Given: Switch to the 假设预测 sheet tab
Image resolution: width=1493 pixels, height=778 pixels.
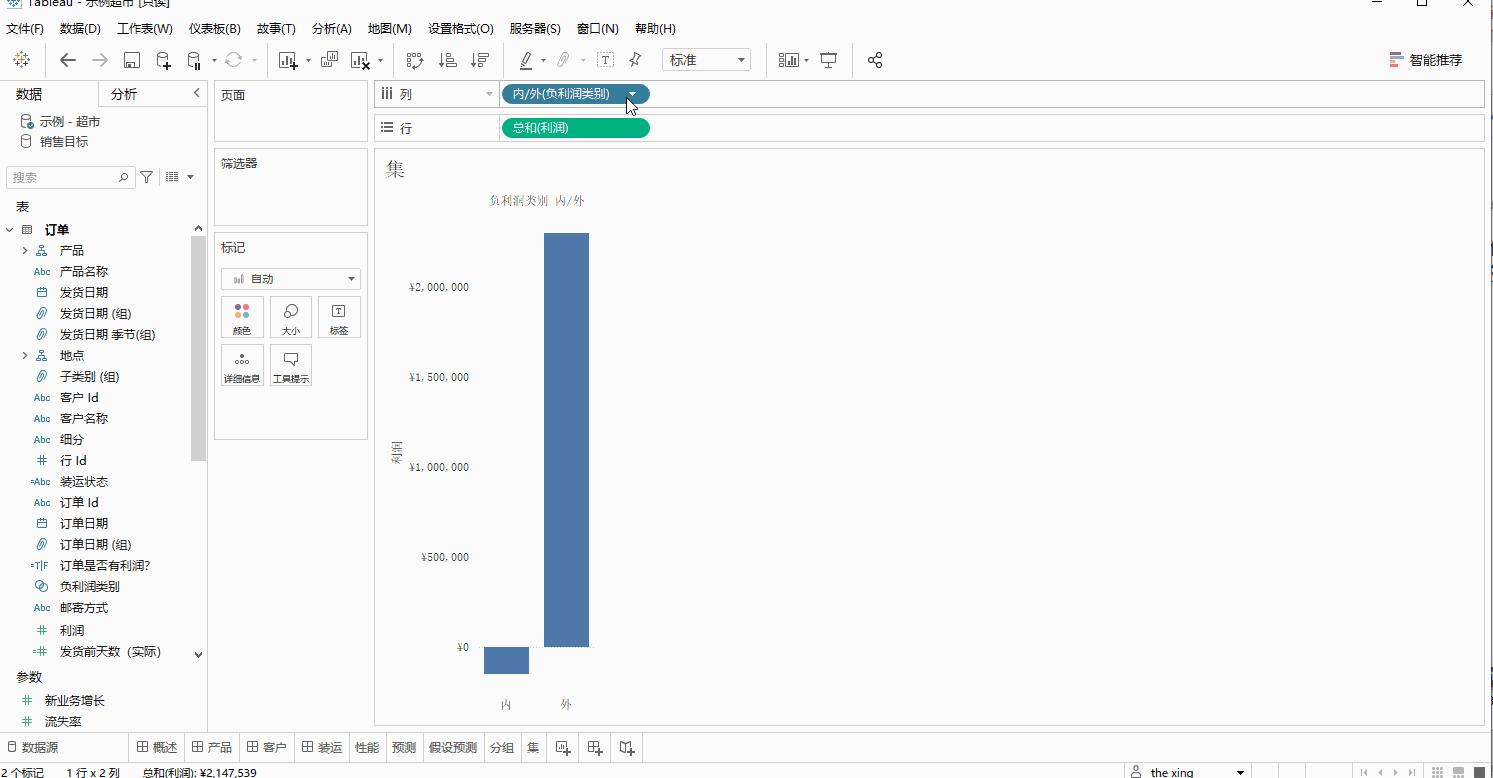Looking at the screenshot, I should click(453, 747).
